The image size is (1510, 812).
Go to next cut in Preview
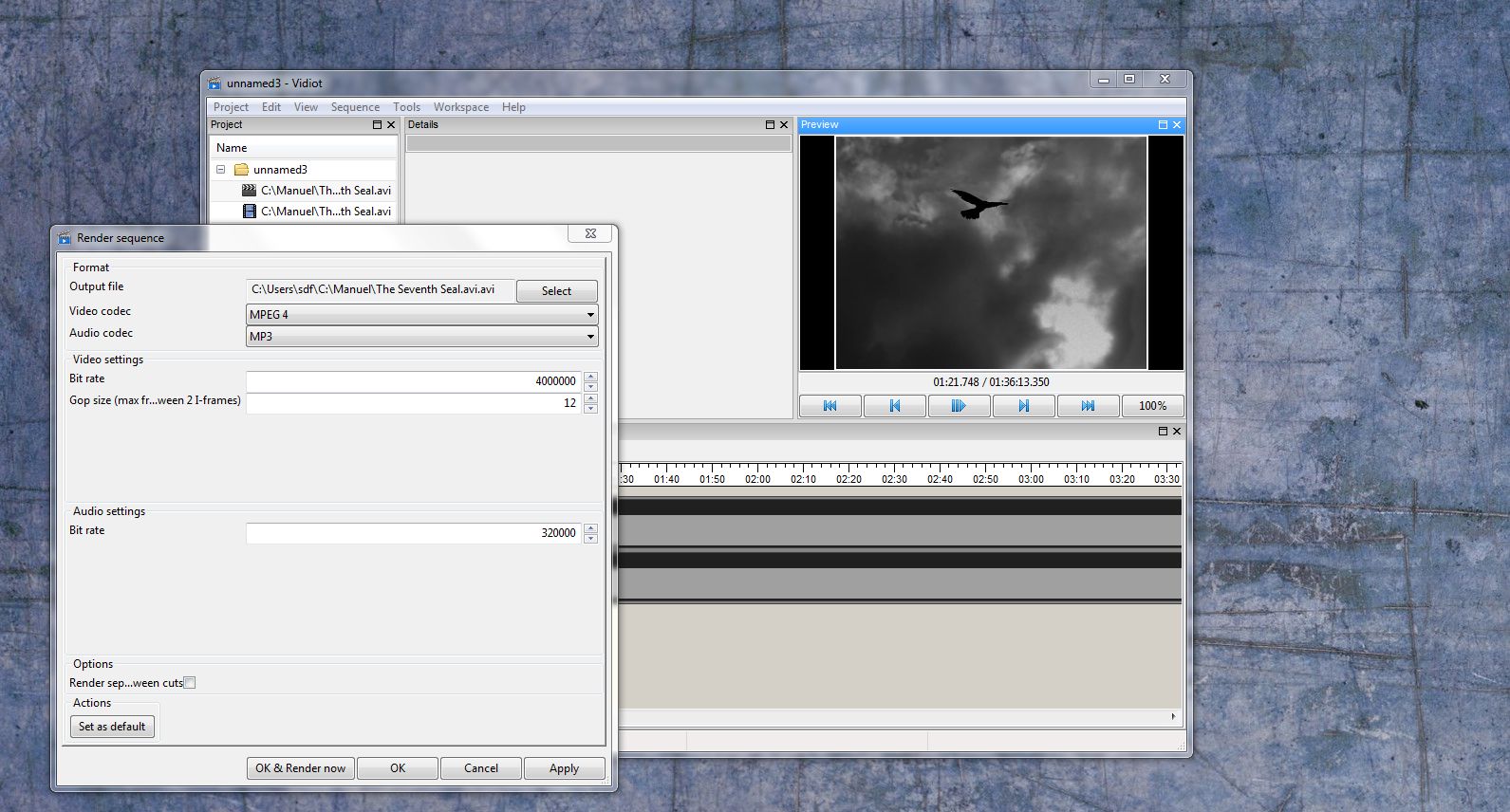pyautogui.click(x=1023, y=406)
